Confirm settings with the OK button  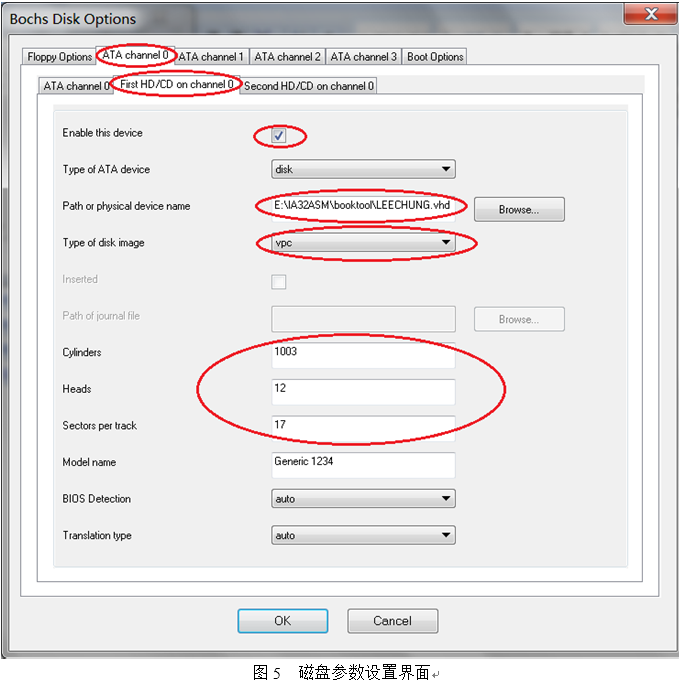coord(283,621)
